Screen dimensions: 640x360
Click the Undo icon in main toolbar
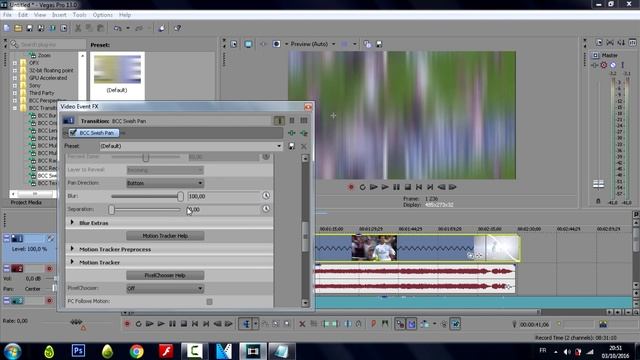point(118,28)
